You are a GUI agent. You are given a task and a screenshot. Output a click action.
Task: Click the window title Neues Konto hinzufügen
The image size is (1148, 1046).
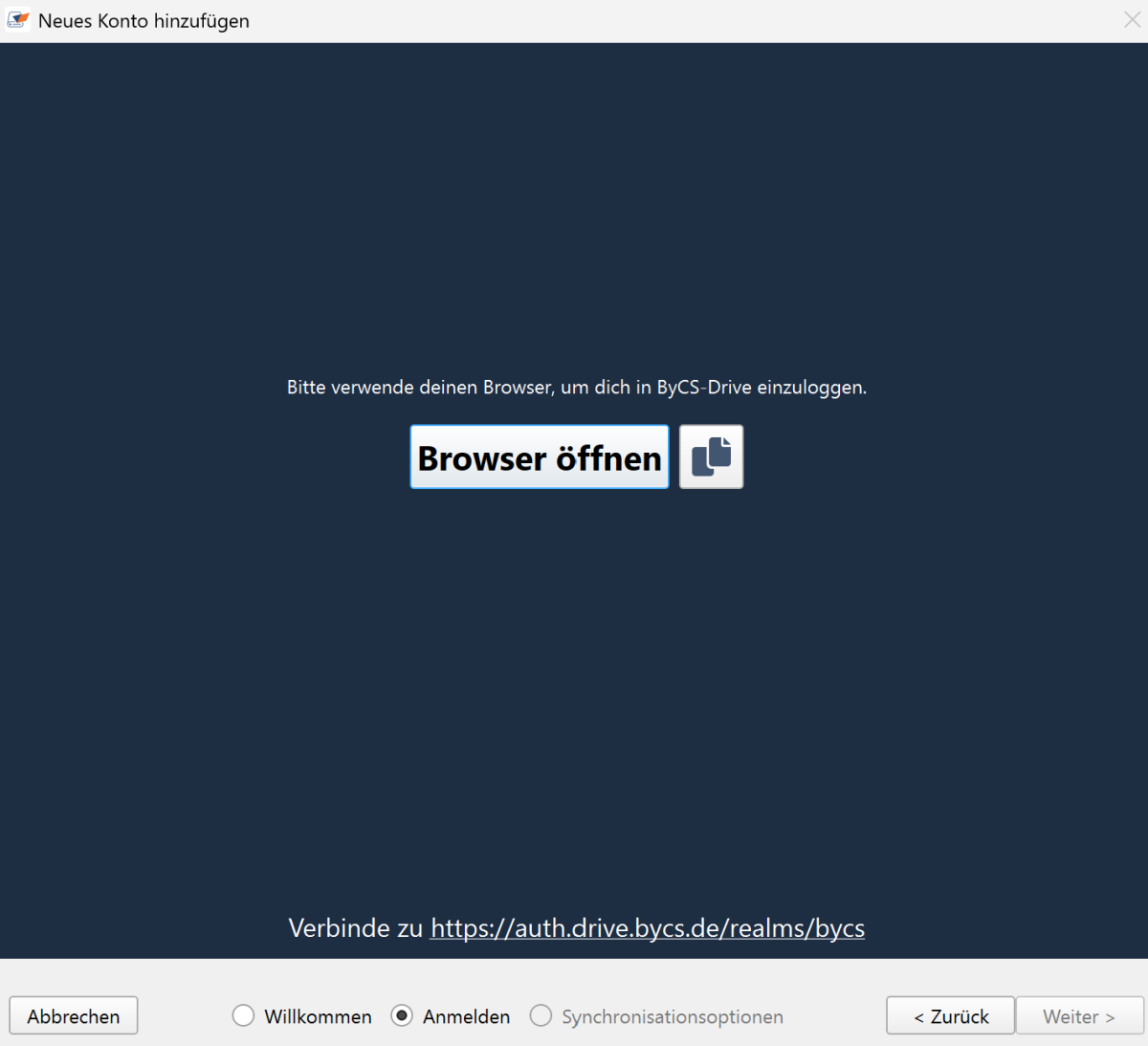click(143, 21)
